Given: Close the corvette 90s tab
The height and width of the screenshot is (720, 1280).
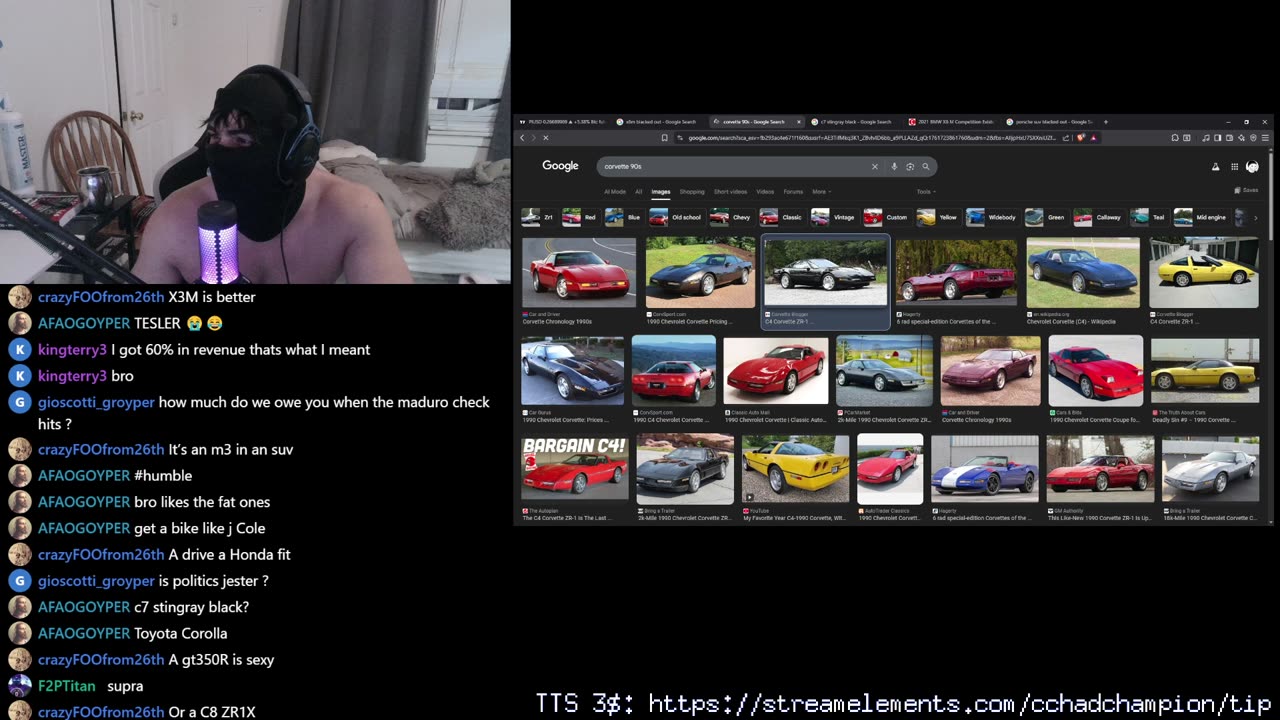Looking at the screenshot, I should [798, 122].
